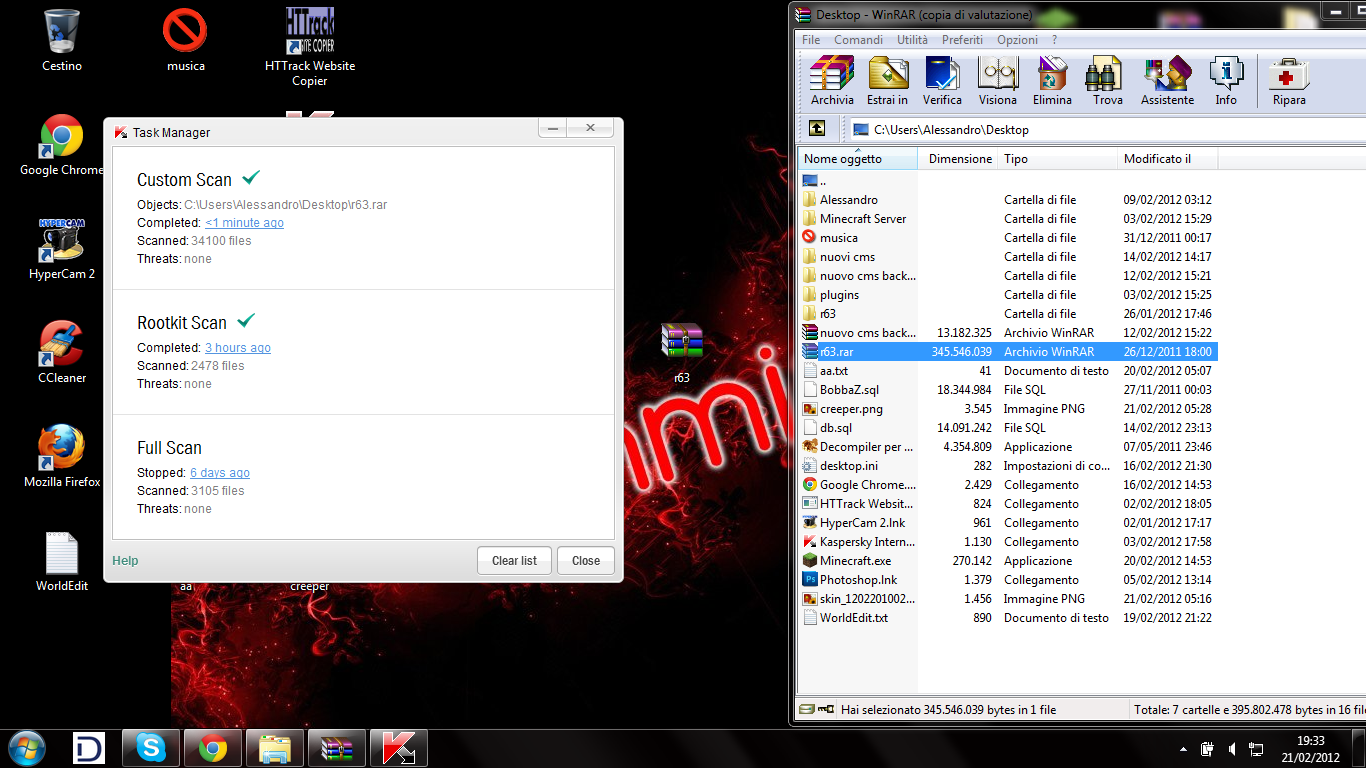
Task: Select the Photoshop.lnk file row
Action: [x=1008, y=580]
